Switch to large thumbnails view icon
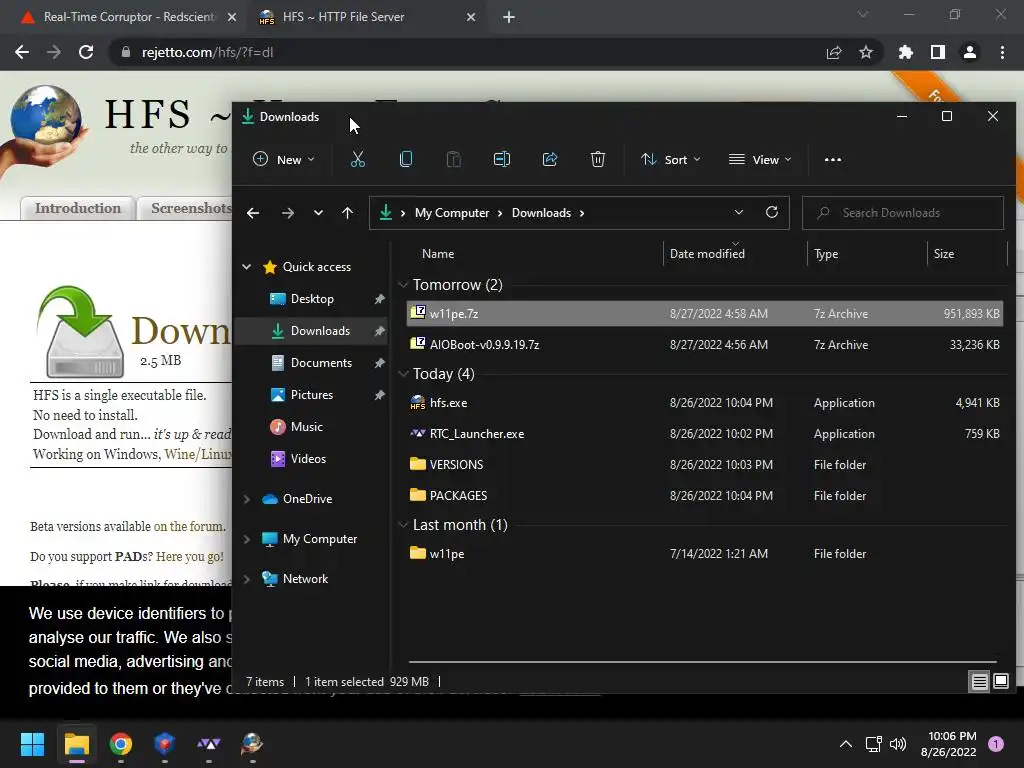 [x=1000, y=682]
